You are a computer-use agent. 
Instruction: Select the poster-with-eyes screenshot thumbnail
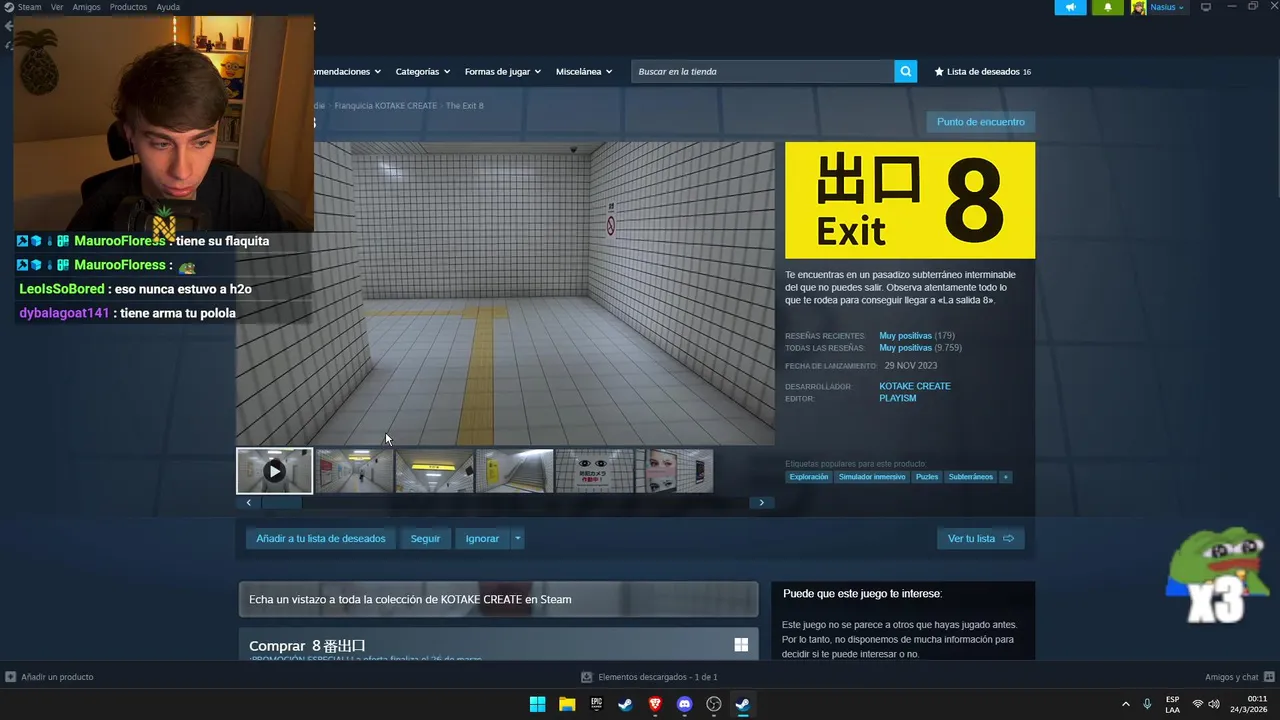(x=595, y=471)
